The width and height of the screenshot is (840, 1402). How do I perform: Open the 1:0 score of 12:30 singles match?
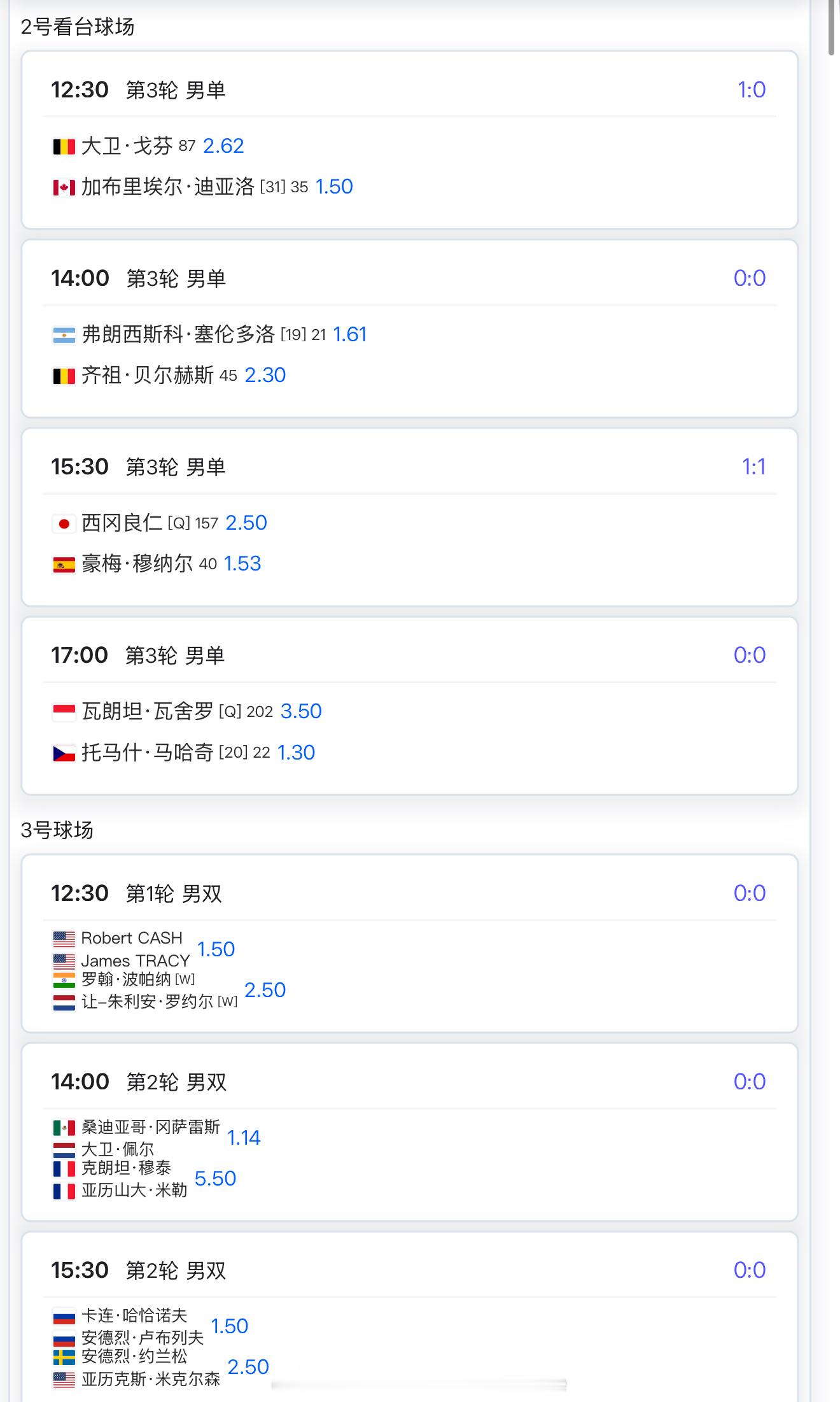click(x=751, y=90)
